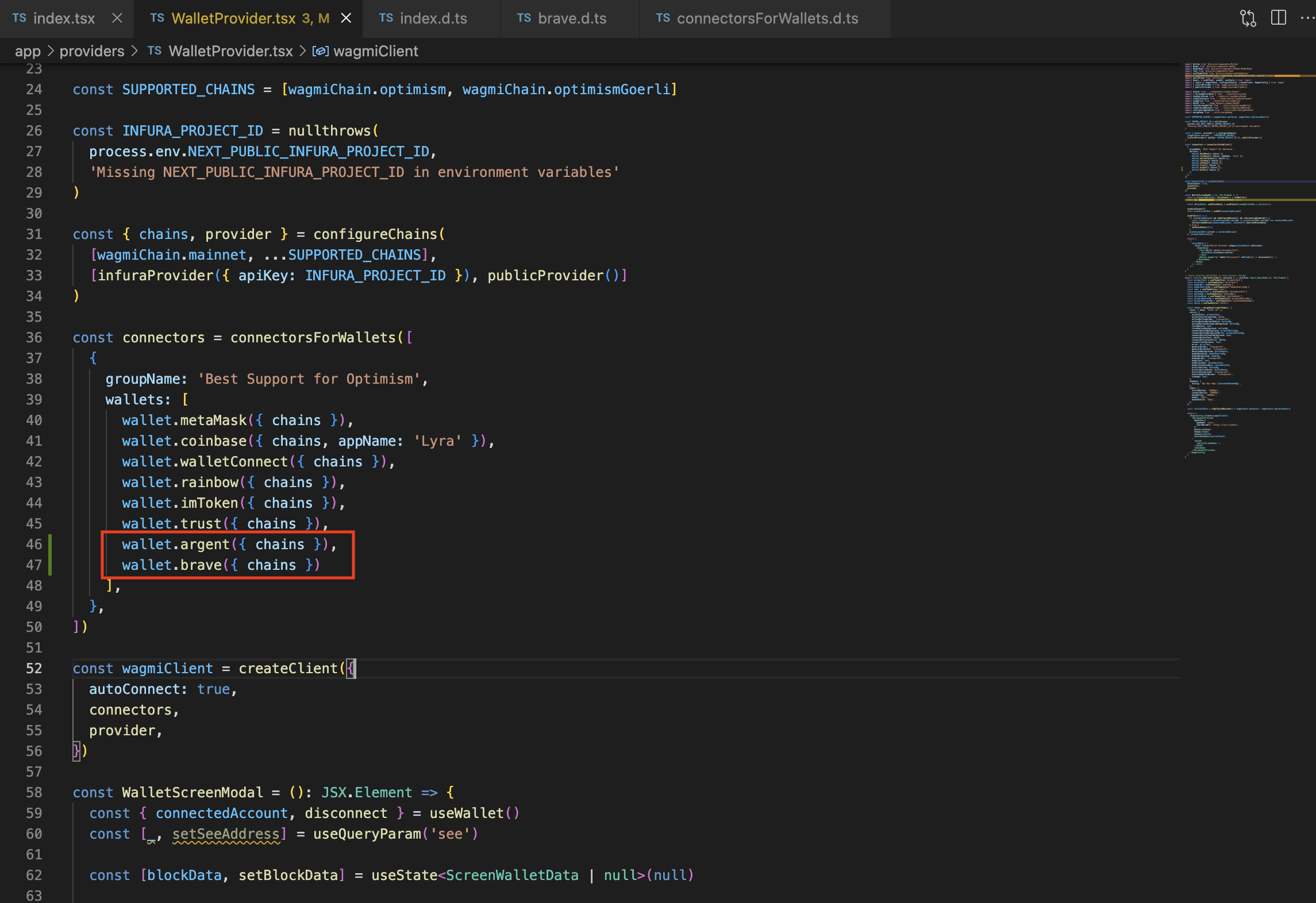Viewport: 1316px width, 903px height.
Task: Click publicProvider() call
Action: coord(553,276)
